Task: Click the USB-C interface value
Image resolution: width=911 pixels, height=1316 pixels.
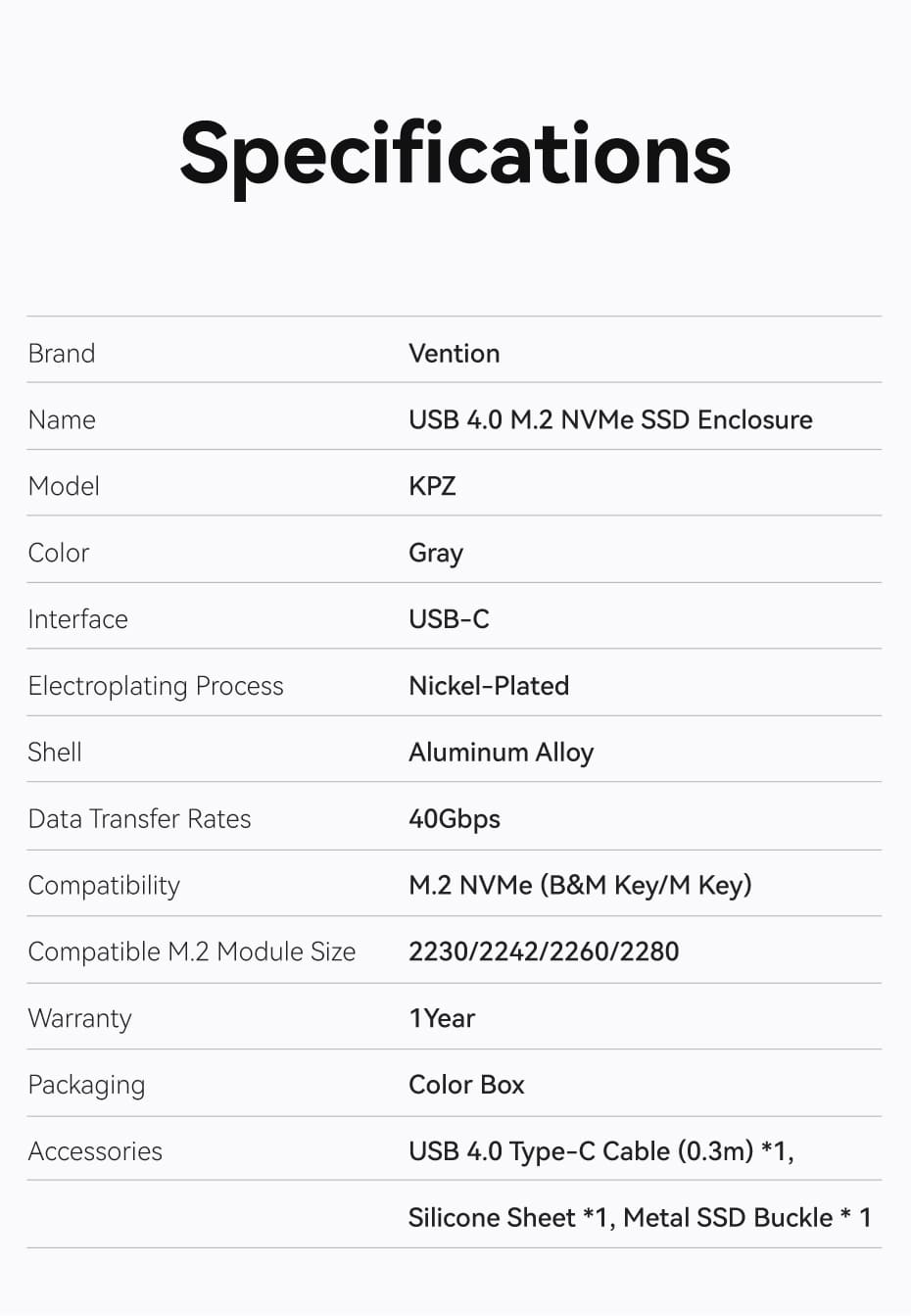Action: (x=449, y=619)
